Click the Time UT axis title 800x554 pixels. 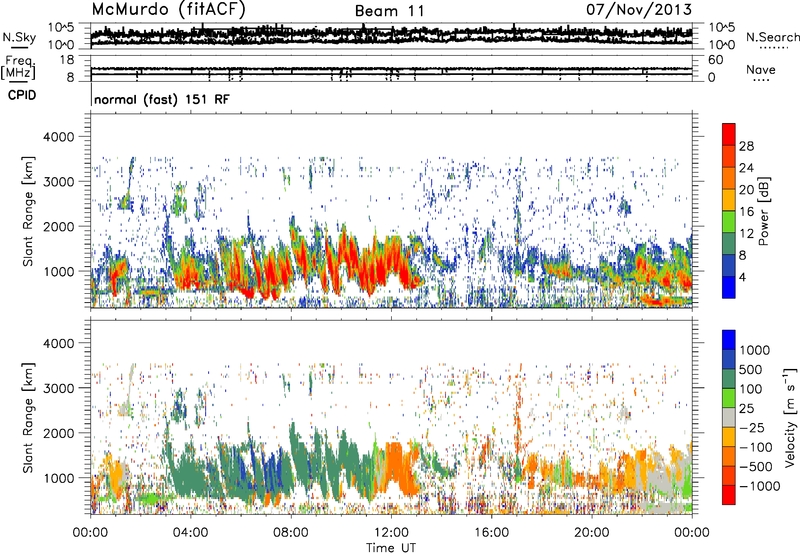(391, 548)
